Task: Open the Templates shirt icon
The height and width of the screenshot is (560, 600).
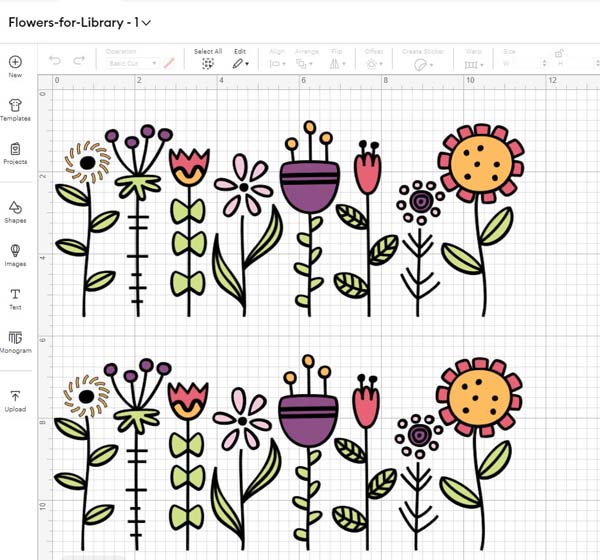Action: (15, 105)
